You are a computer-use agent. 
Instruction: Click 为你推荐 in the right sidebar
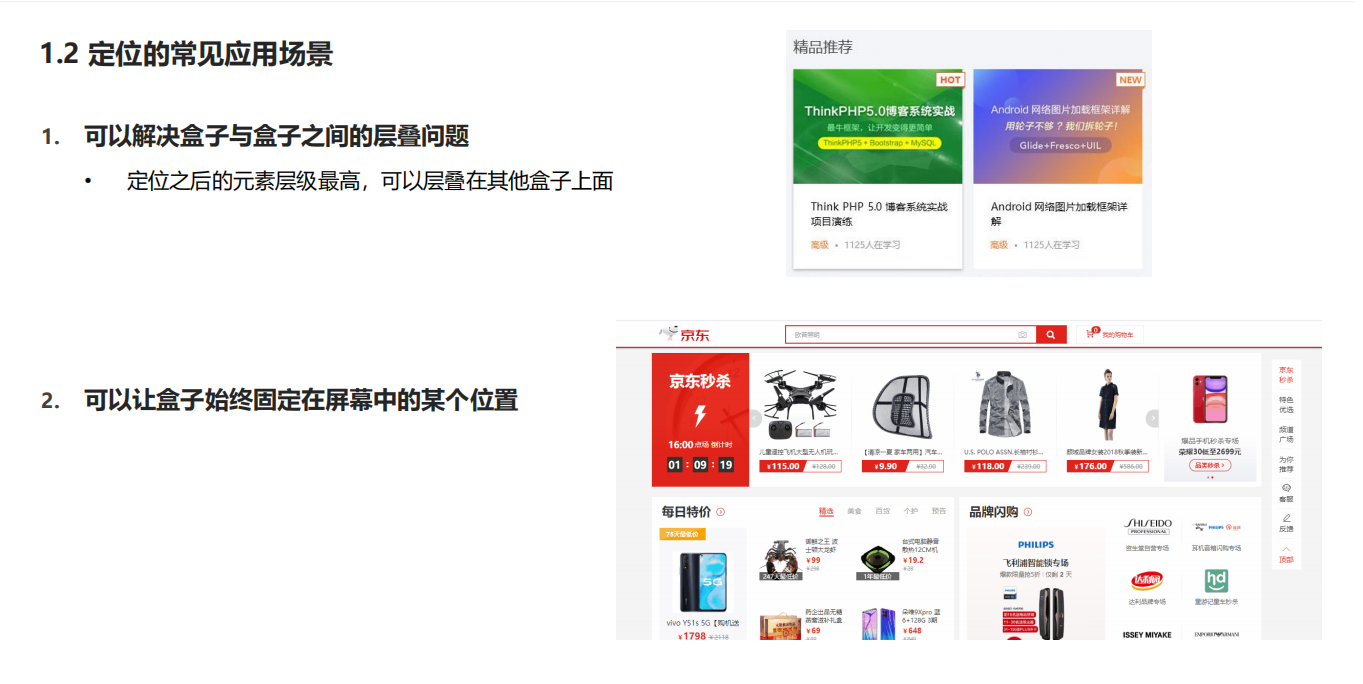[1286, 464]
